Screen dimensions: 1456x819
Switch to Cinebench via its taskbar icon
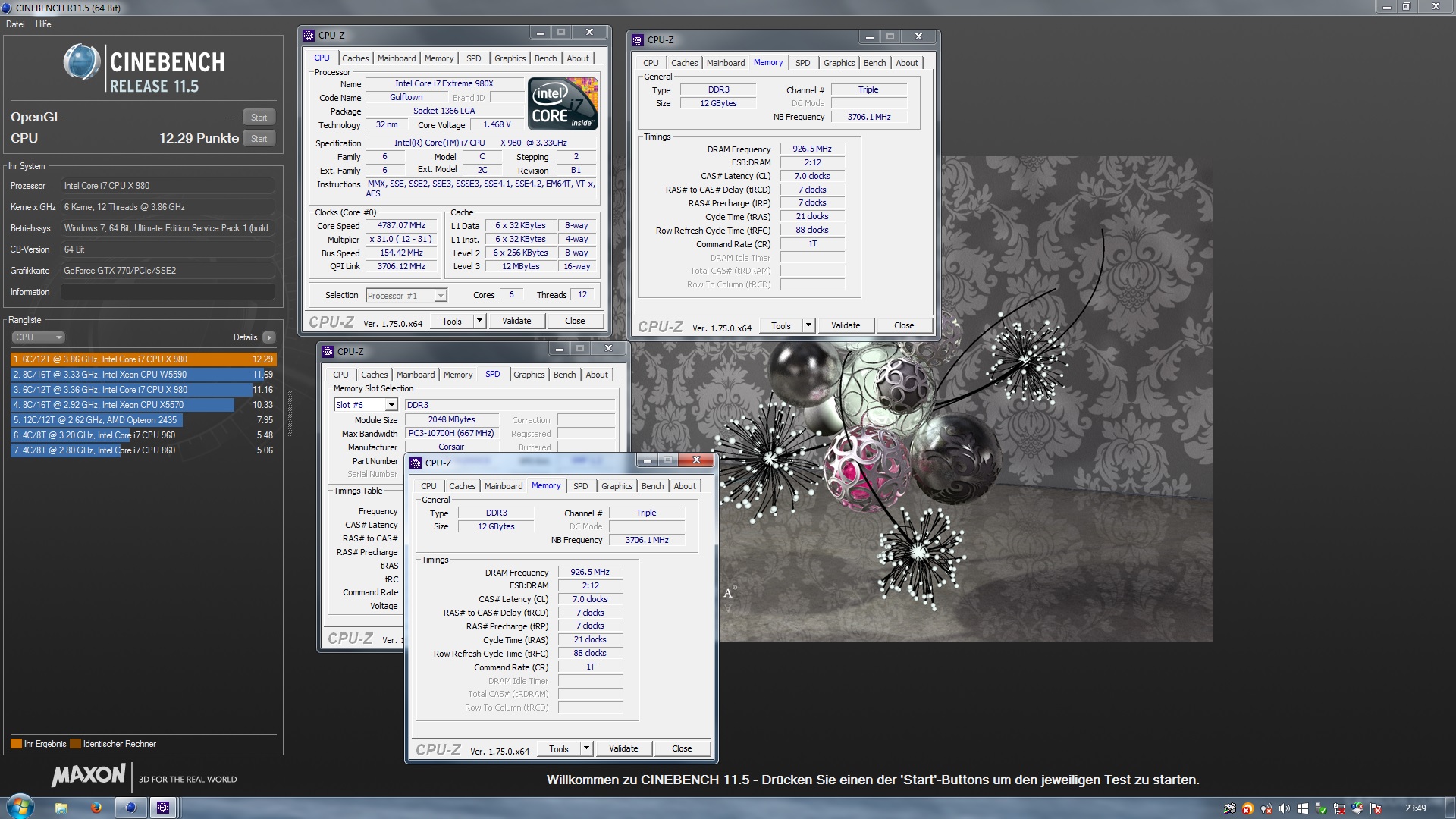point(130,808)
